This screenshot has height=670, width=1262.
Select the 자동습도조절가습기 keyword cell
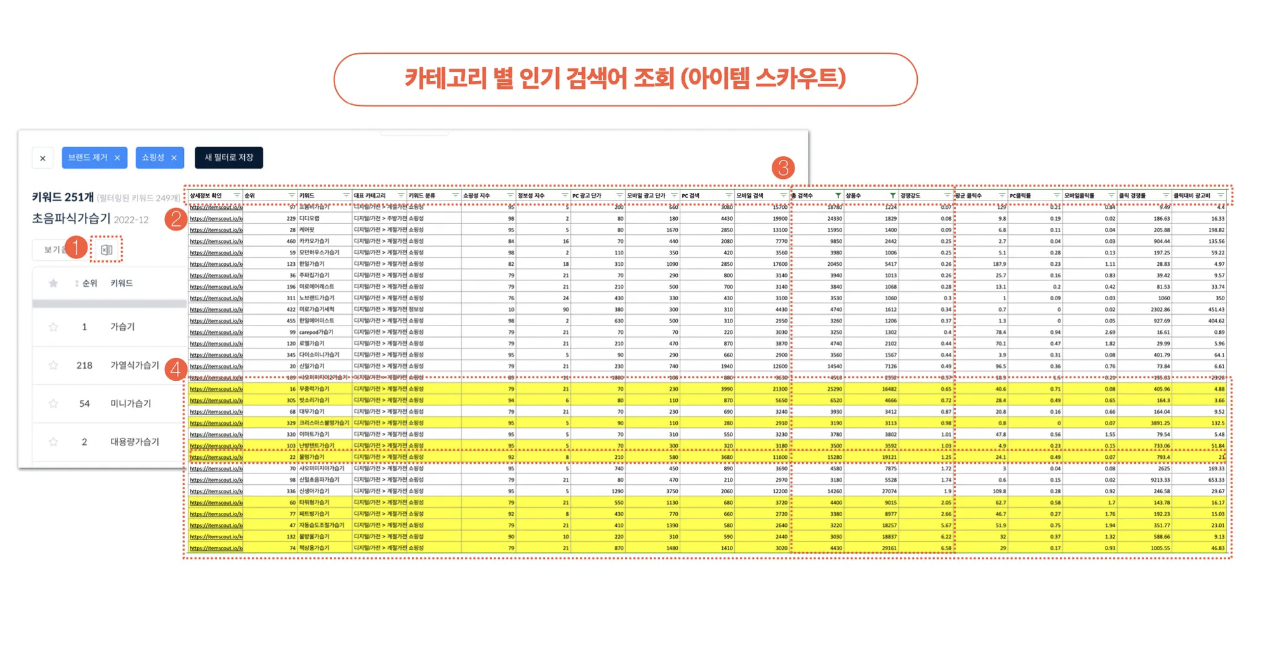(x=325, y=524)
